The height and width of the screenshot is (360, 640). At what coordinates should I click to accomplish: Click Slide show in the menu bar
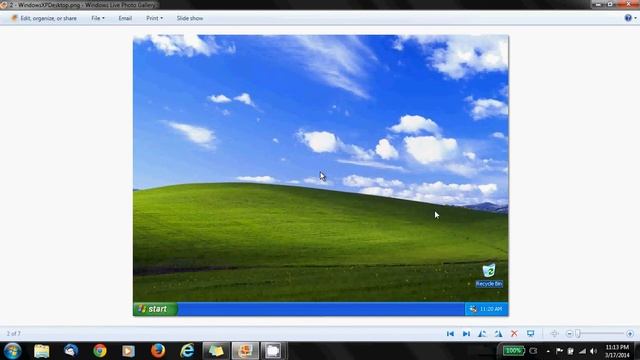click(190, 18)
